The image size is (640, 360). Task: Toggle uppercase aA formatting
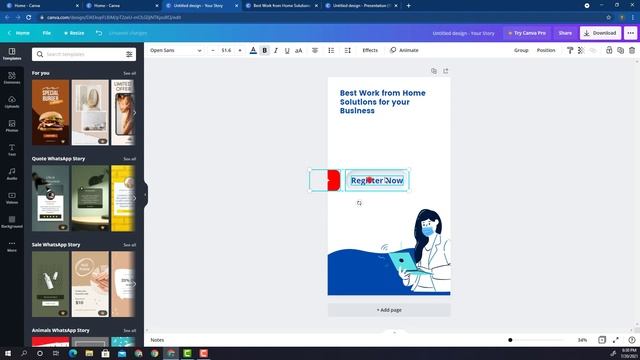tap(298, 50)
